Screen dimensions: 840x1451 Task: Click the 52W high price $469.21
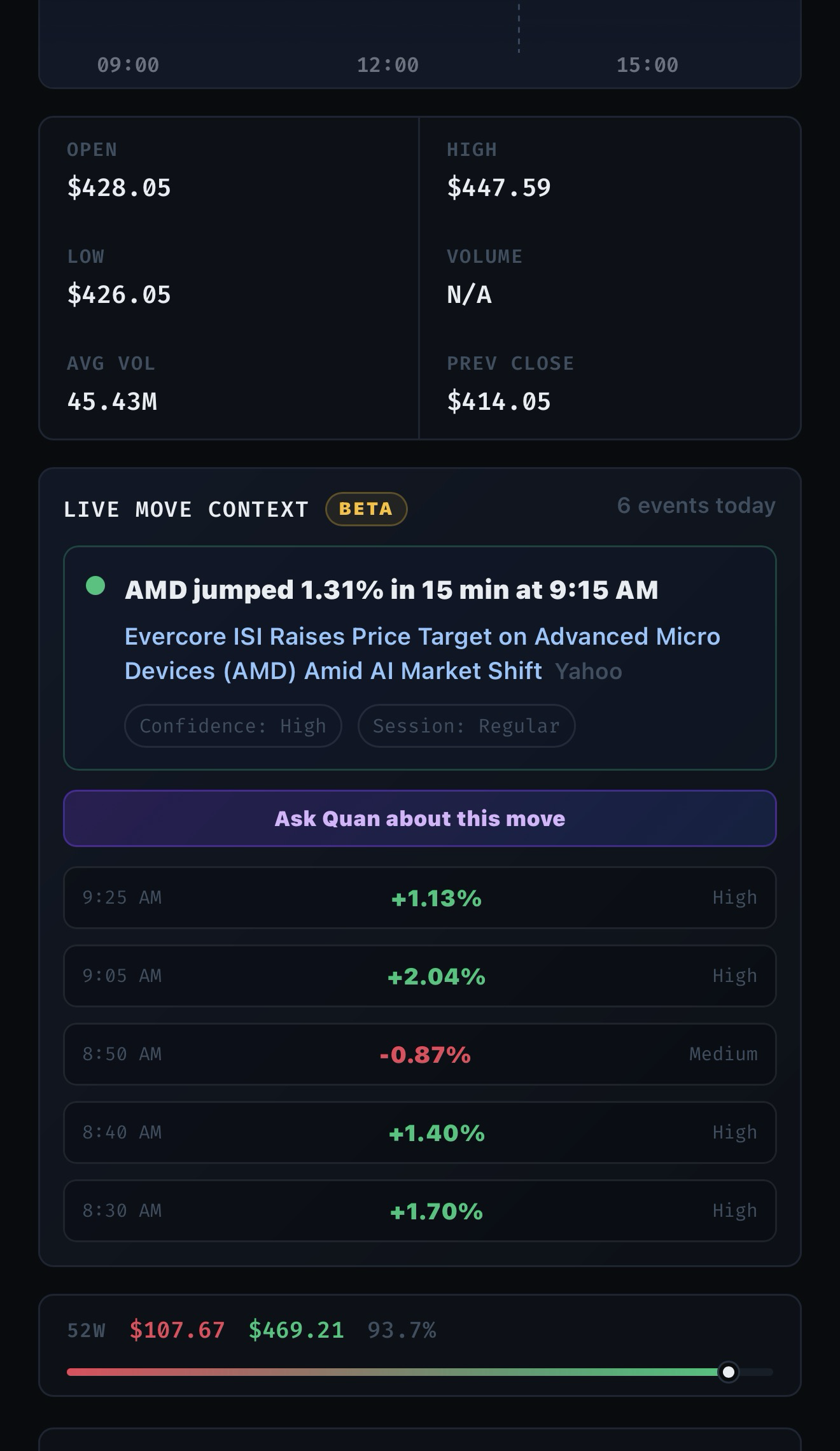coord(296,1330)
